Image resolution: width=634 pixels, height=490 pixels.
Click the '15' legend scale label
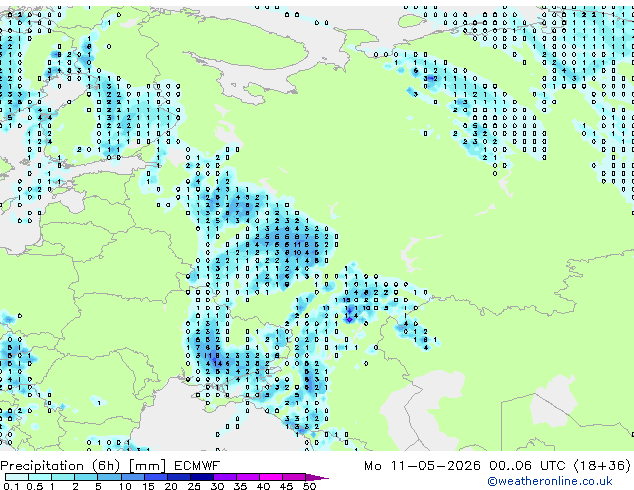[148, 486]
